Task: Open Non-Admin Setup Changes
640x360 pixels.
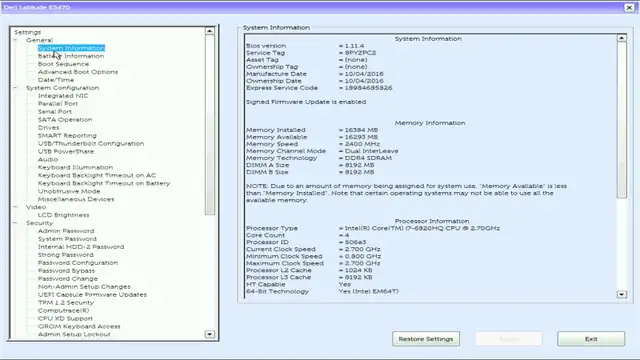Action: 84,287
